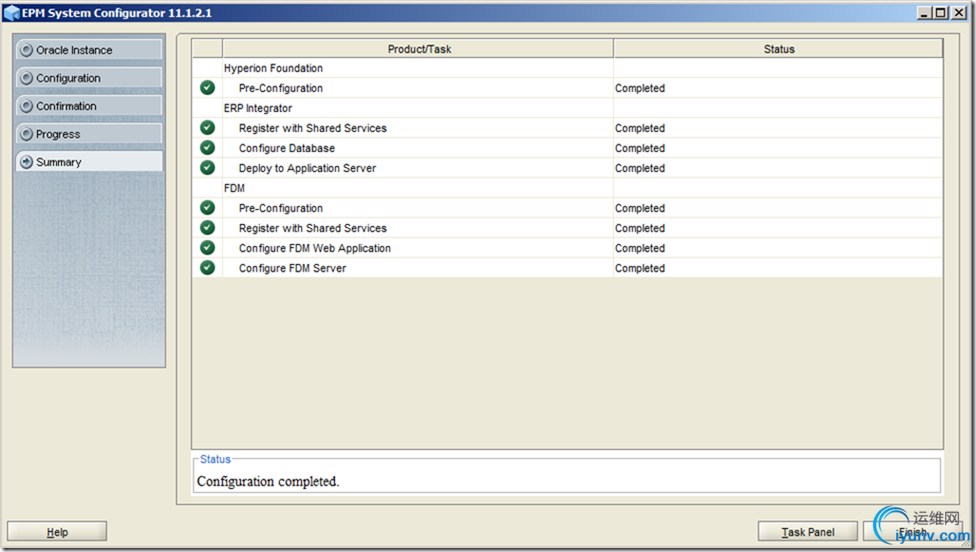The image size is (976, 552).
Task: Go to the Configuration step
Action: (89, 78)
